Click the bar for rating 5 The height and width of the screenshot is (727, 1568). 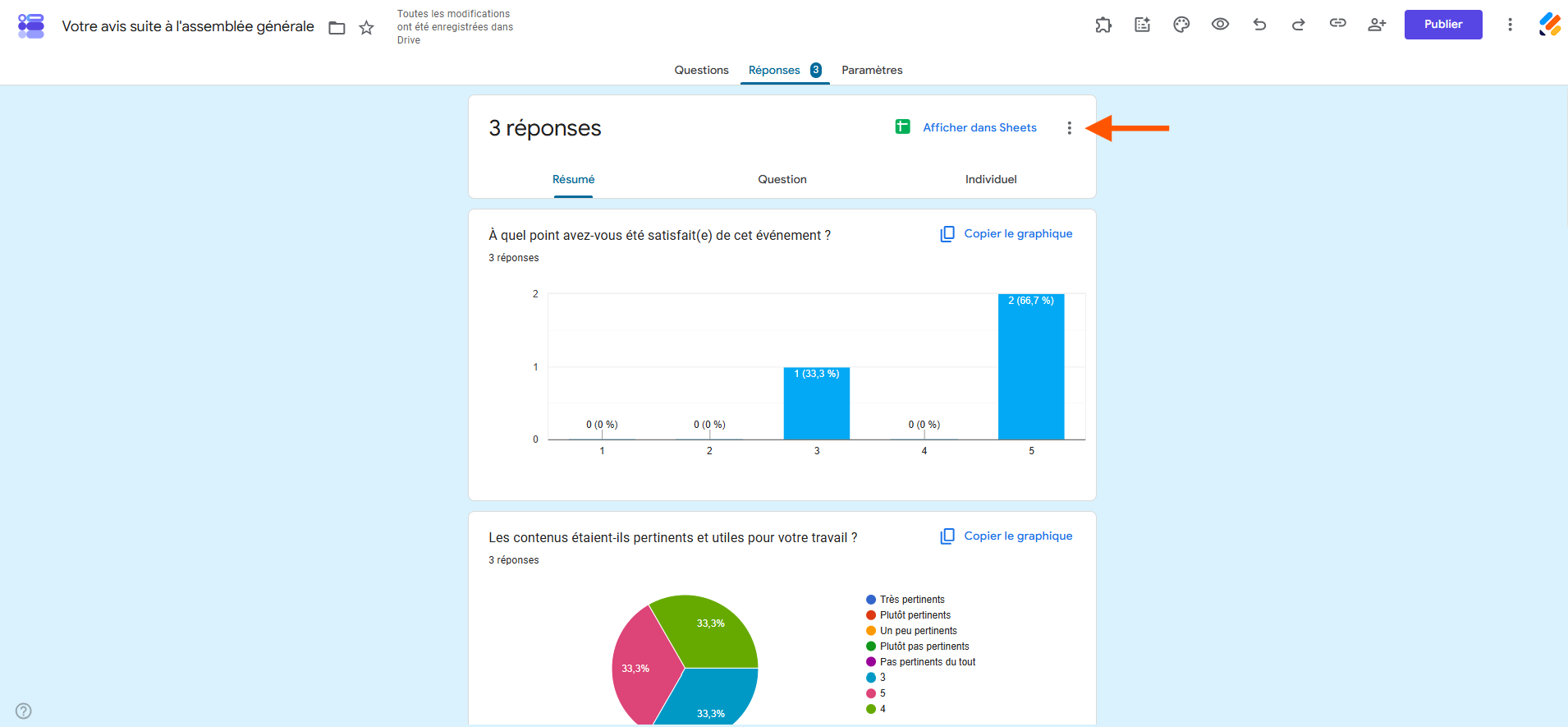click(1031, 366)
